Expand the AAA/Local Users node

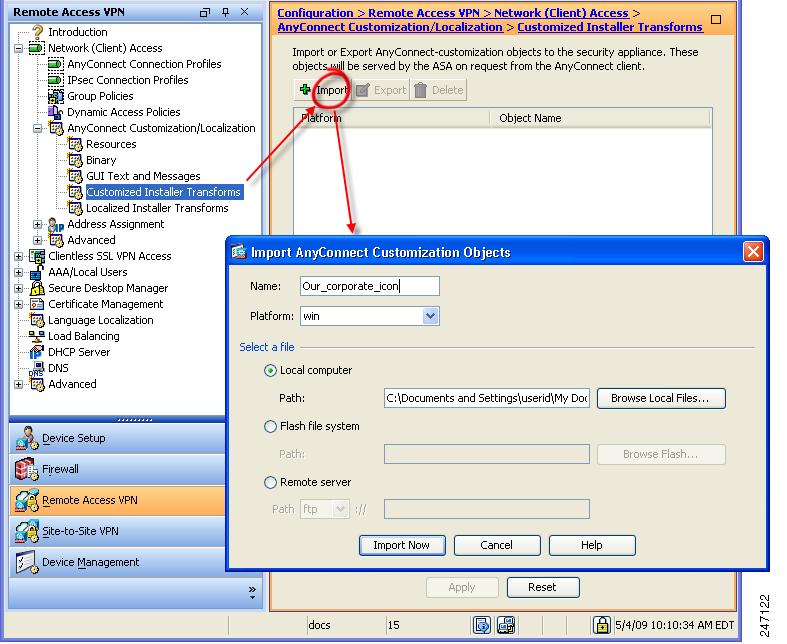[19, 273]
